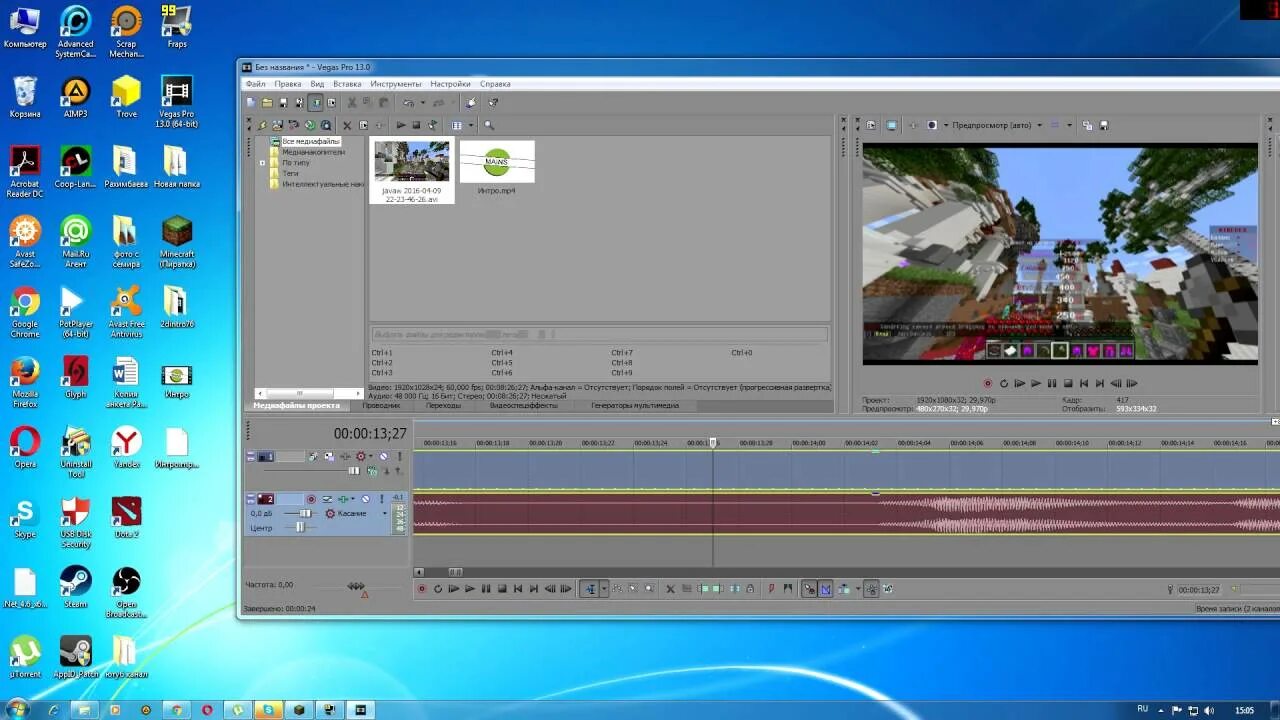Image resolution: width=1280 pixels, height=720 pixels.
Task: Select the Normal Edit tool
Action: point(590,589)
